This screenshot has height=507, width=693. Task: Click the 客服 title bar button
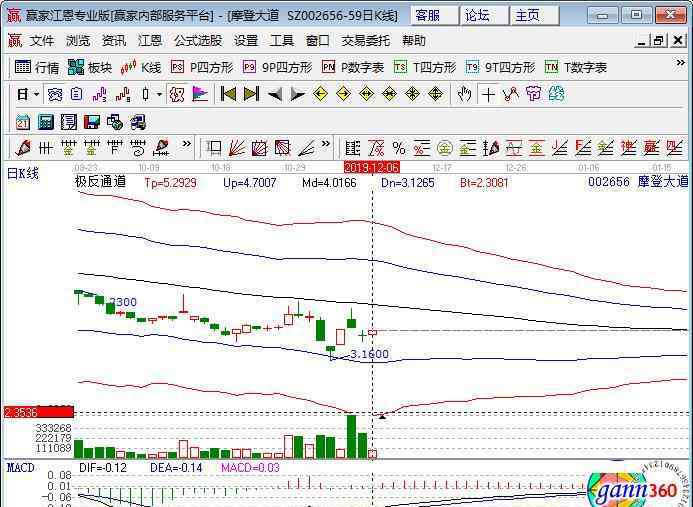point(434,15)
